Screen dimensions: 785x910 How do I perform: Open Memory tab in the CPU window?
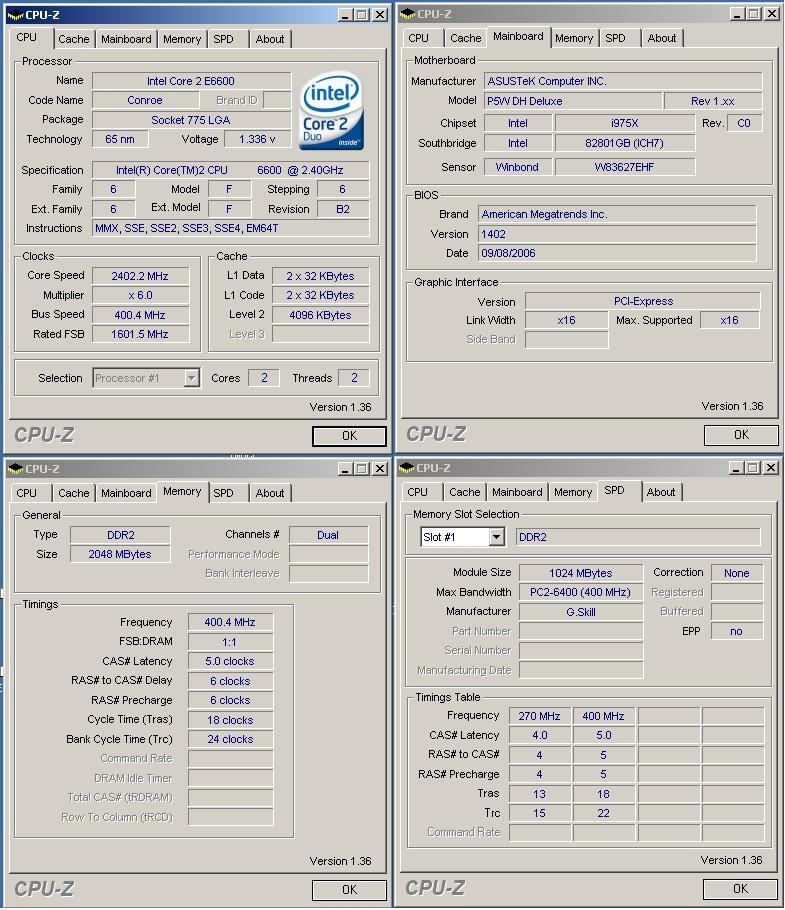[182, 39]
